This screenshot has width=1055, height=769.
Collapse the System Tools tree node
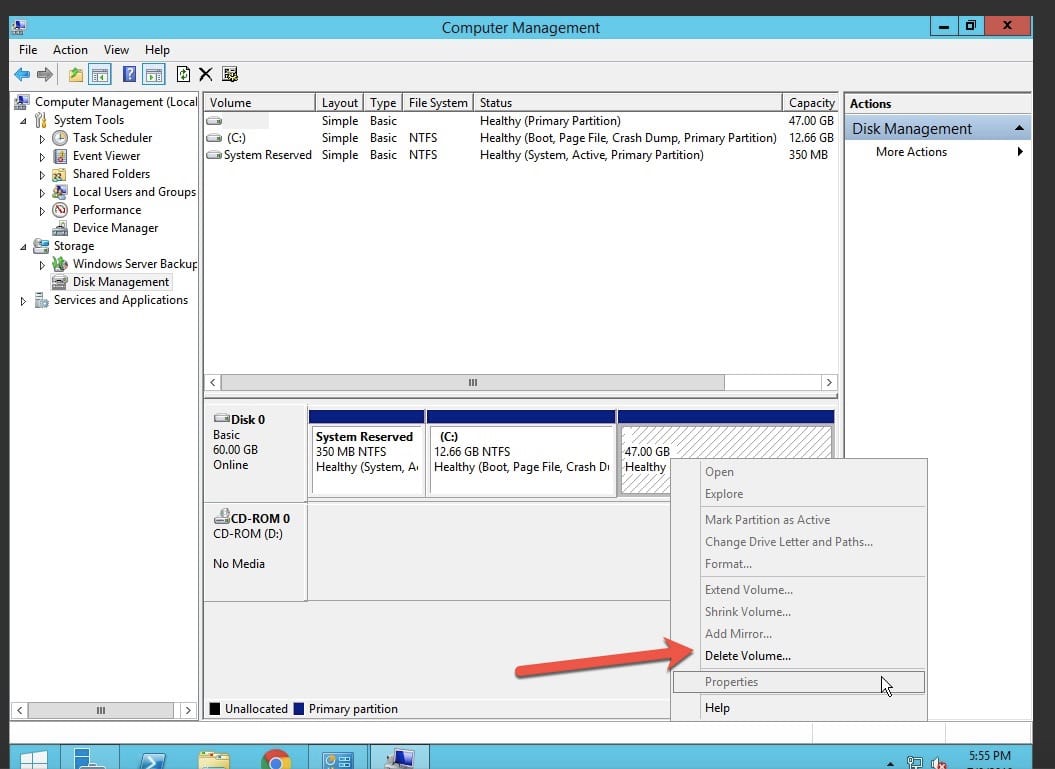click(x=24, y=120)
